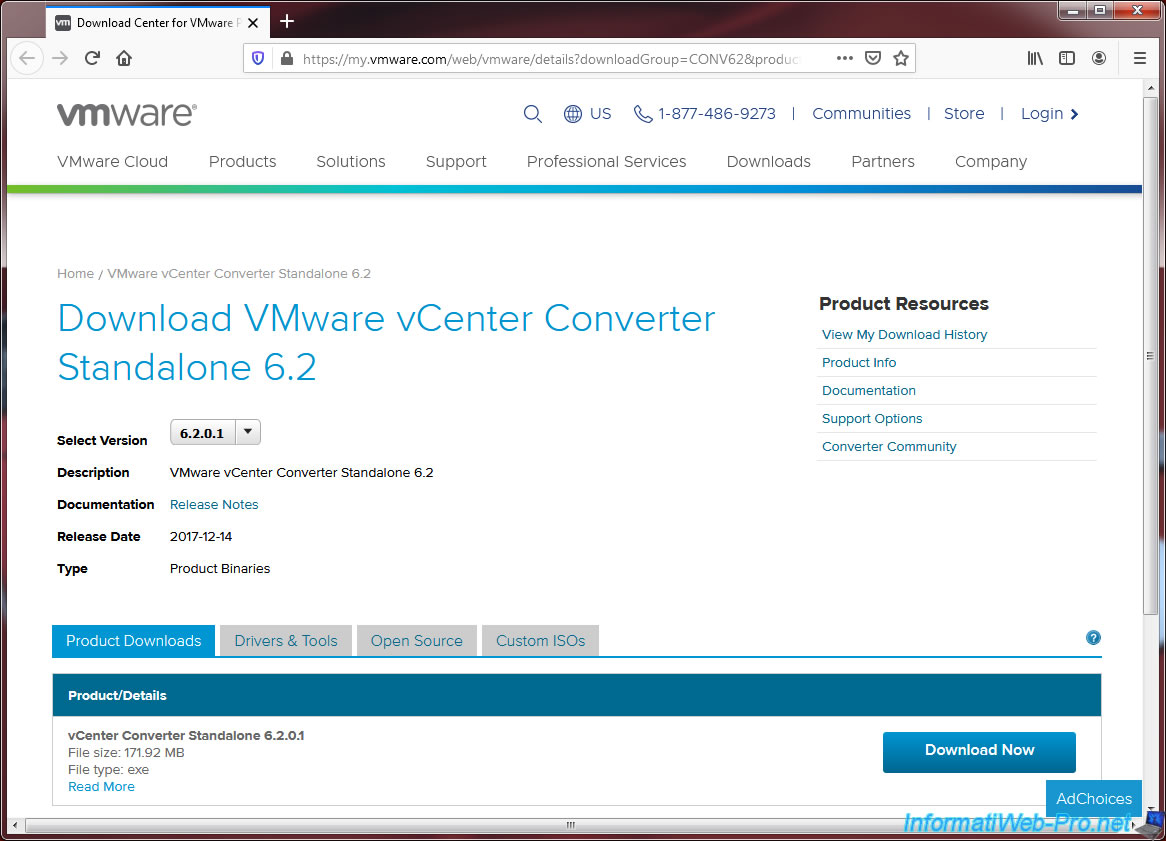Click the help question mark above the tabs
The height and width of the screenshot is (841, 1166).
1093,637
